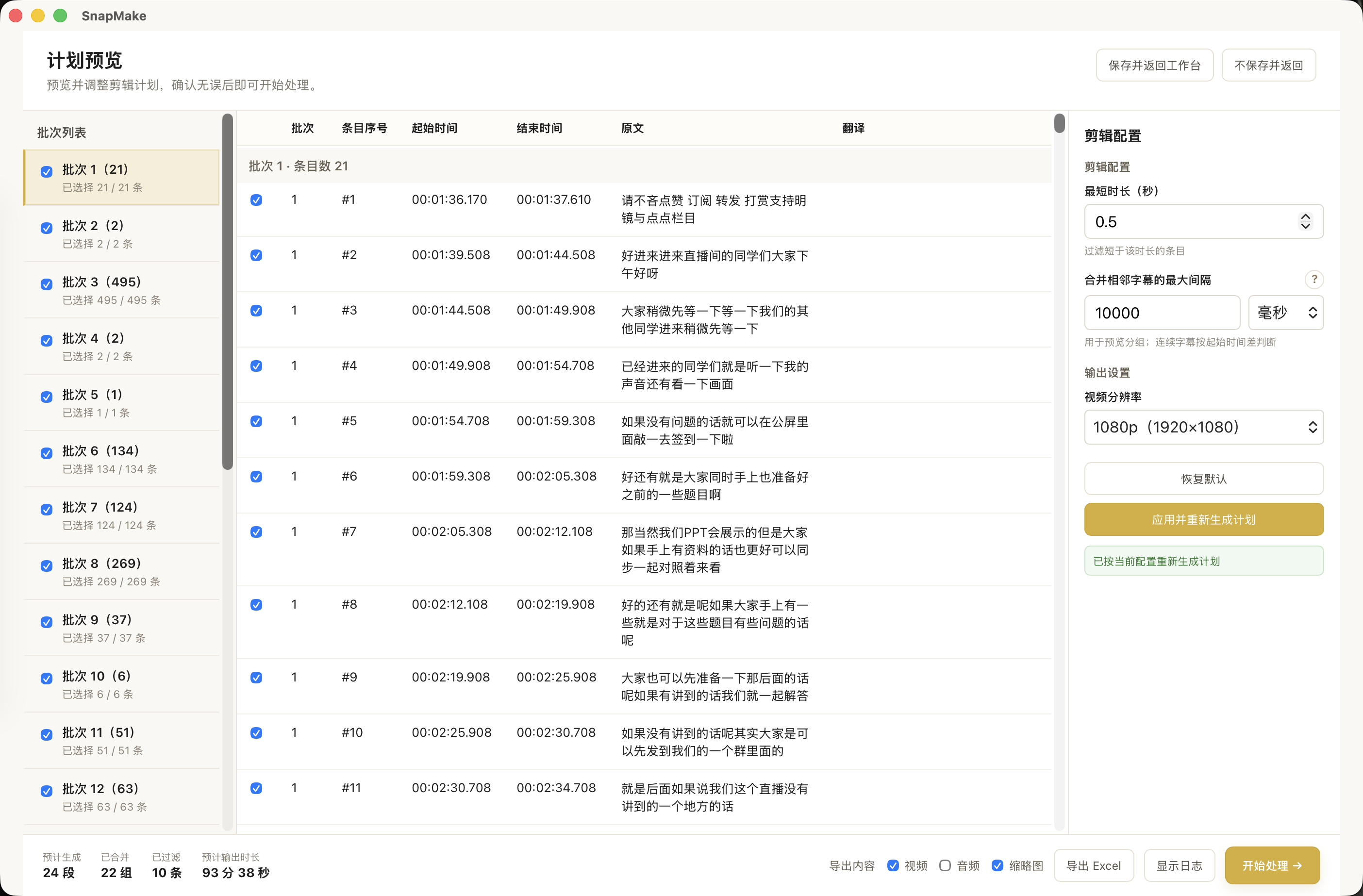The width and height of the screenshot is (1363, 896).
Task: Click the batch list scrollbar thumb
Action: (x=227, y=292)
